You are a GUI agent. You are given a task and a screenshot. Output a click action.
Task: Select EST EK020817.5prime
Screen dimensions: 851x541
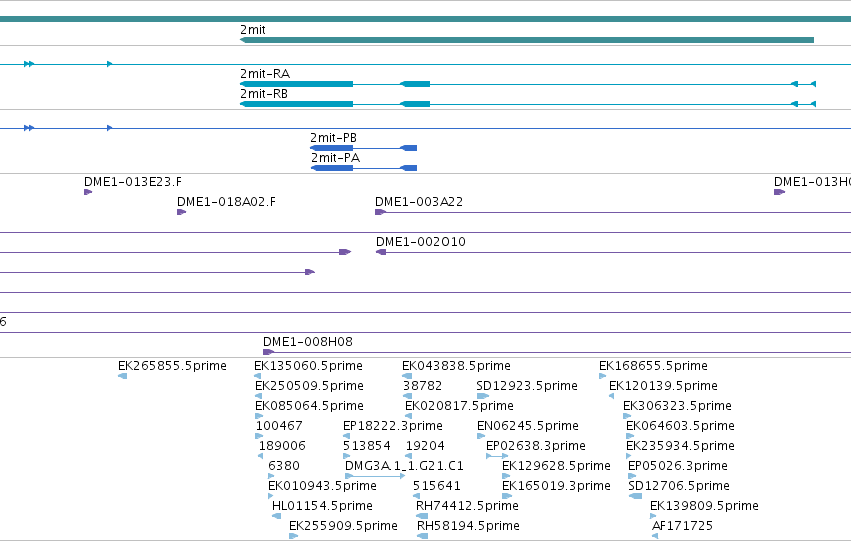[x=459, y=406]
